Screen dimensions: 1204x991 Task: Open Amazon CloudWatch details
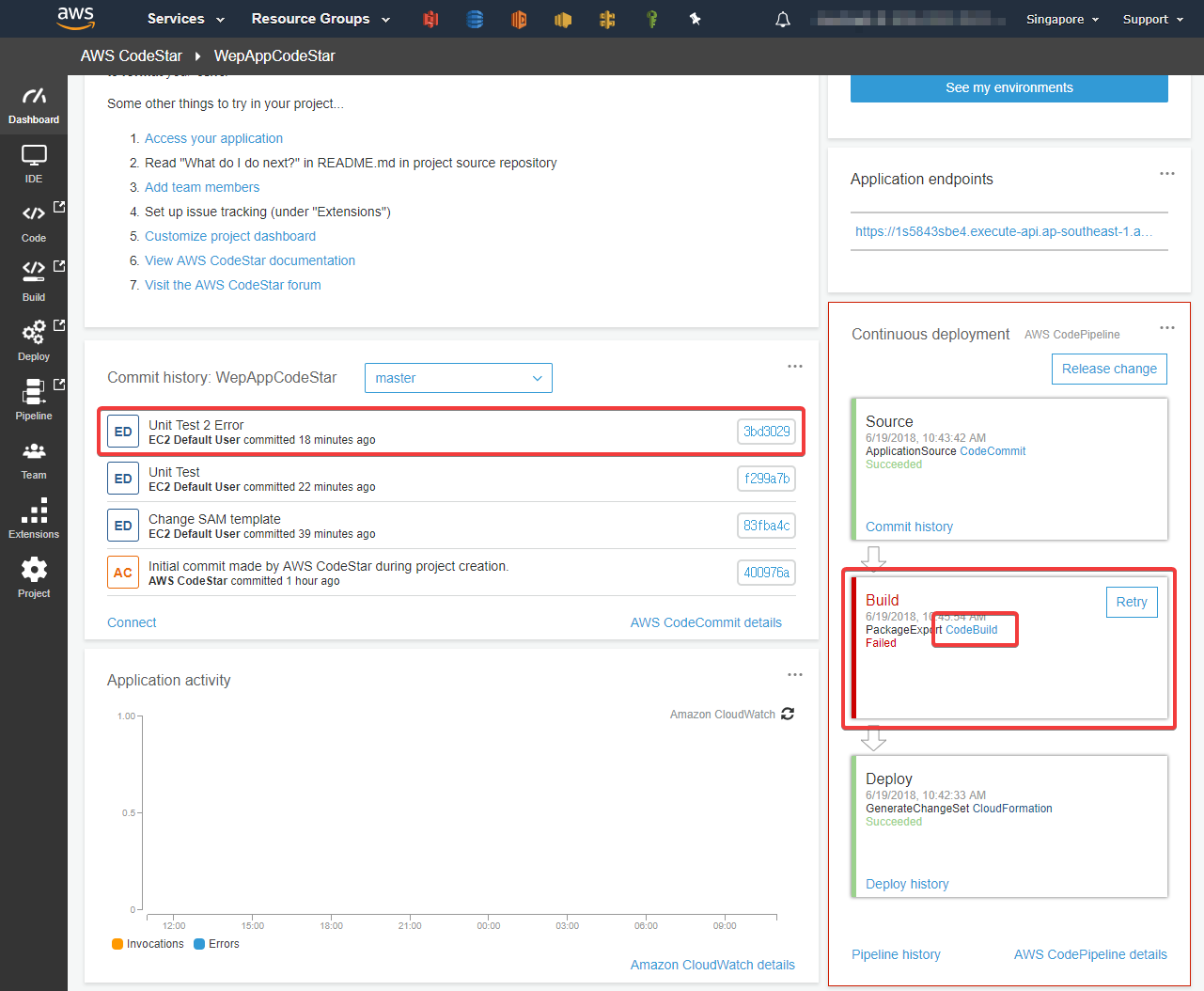(x=712, y=965)
